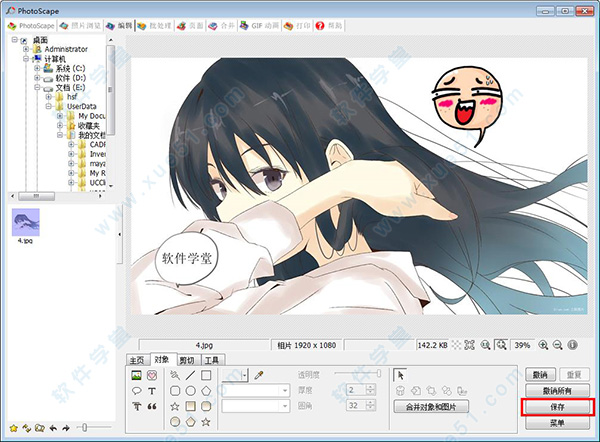
Task: Switch to the 工具 tab
Action: pyautogui.click(x=212, y=360)
